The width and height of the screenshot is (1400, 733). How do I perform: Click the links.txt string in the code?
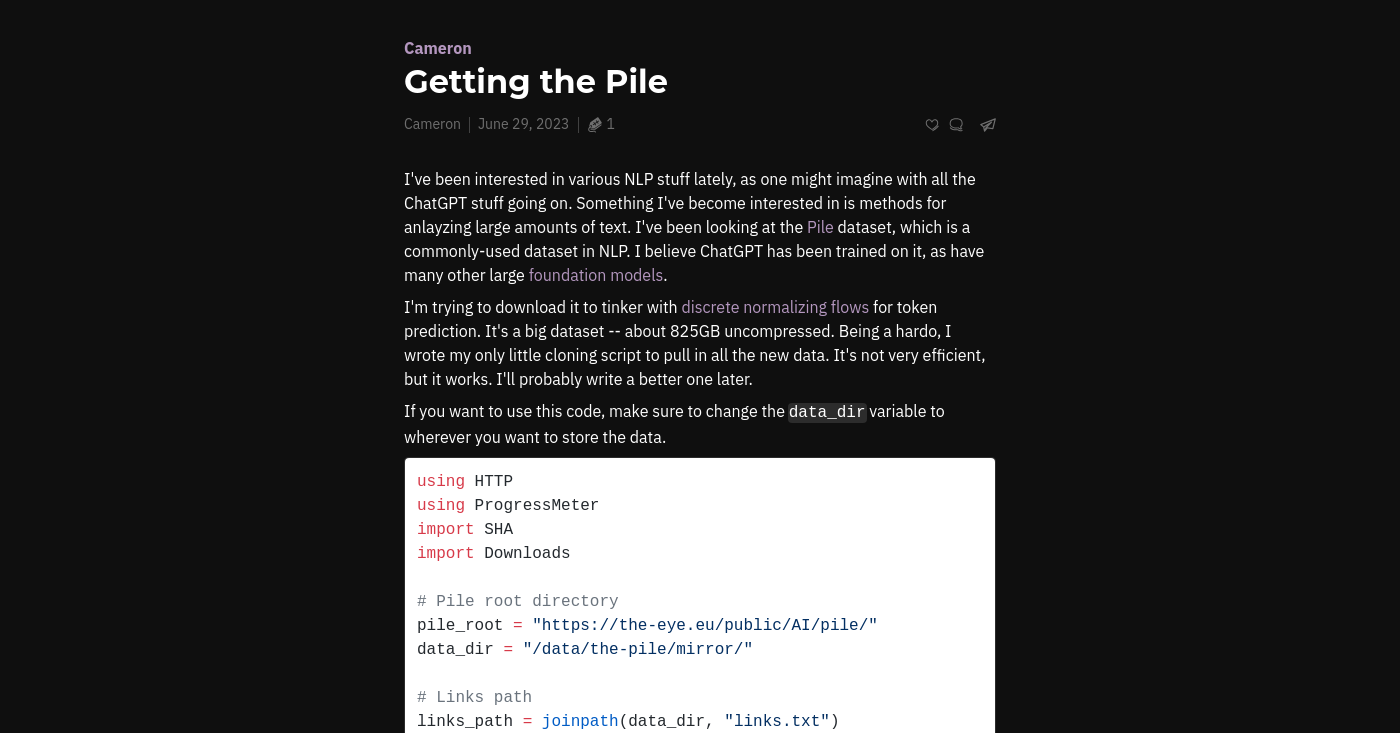coord(777,721)
